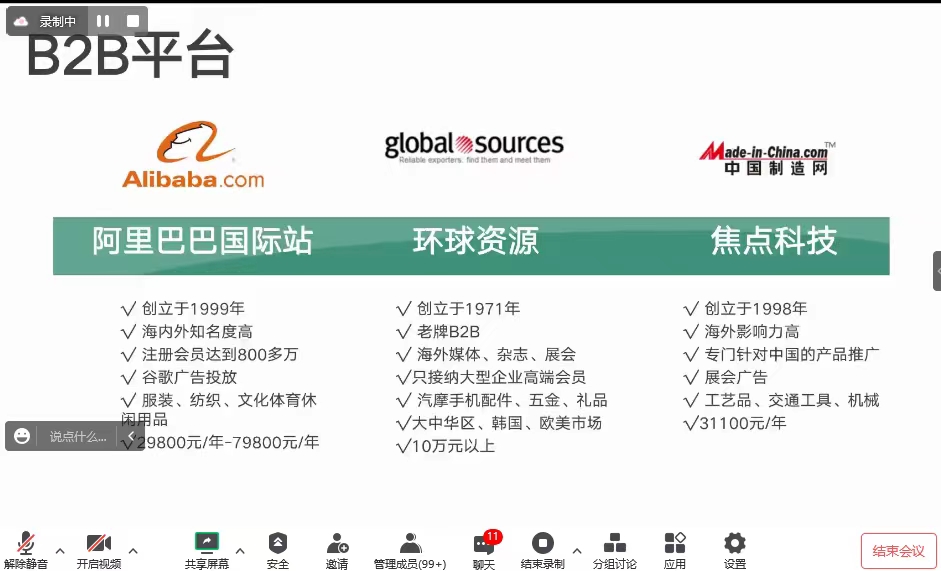Expand share options arrow beside 共享屏幕
Image resolution: width=941 pixels, height=571 pixels.
[x=240, y=550]
